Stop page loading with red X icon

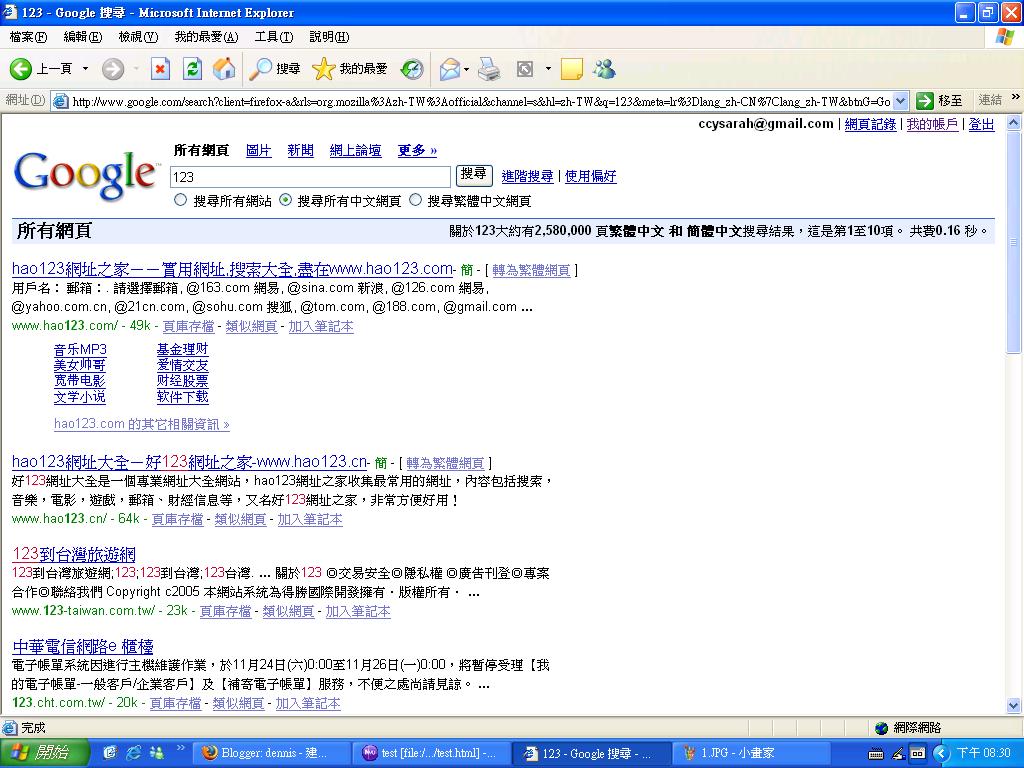click(160, 69)
